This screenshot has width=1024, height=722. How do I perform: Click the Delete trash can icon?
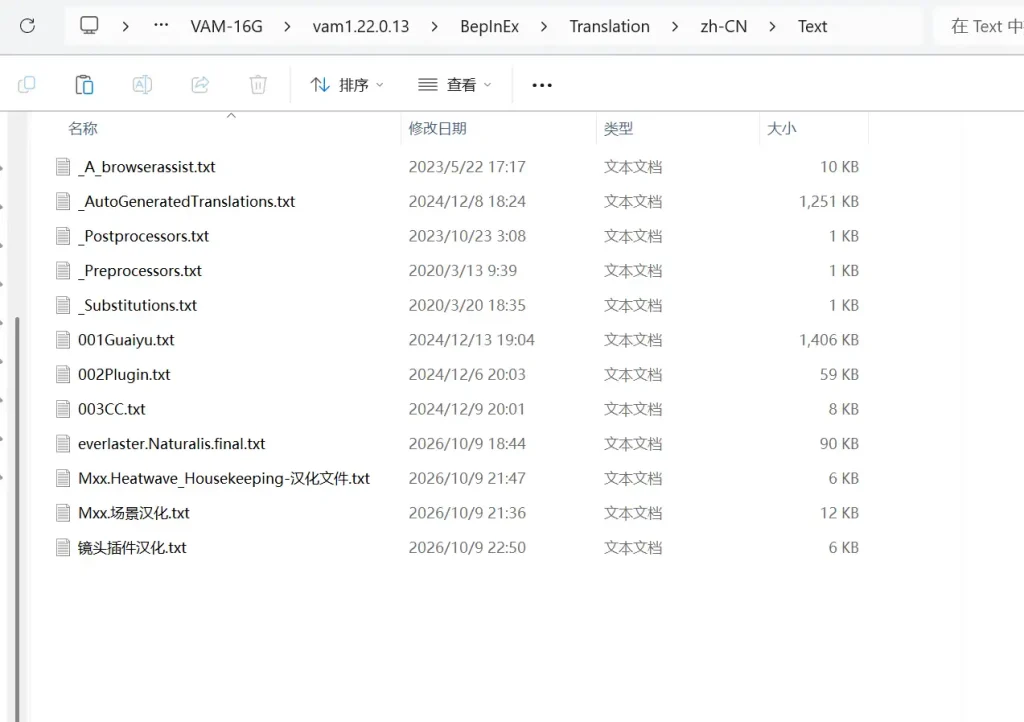[258, 85]
